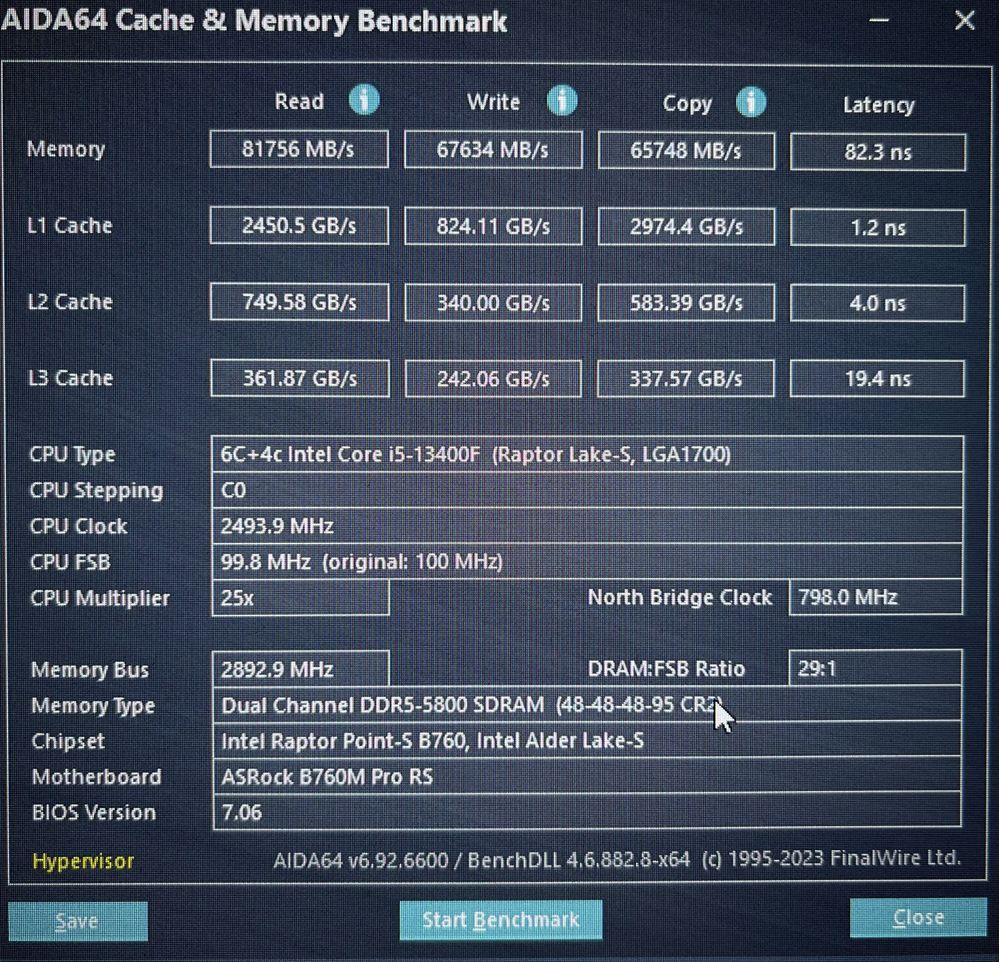Image resolution: width=999 pixels, height=962 pixels.
Task: Select the L1 Cache Read value 2450.5 GB/s
Action: (299, 226)
